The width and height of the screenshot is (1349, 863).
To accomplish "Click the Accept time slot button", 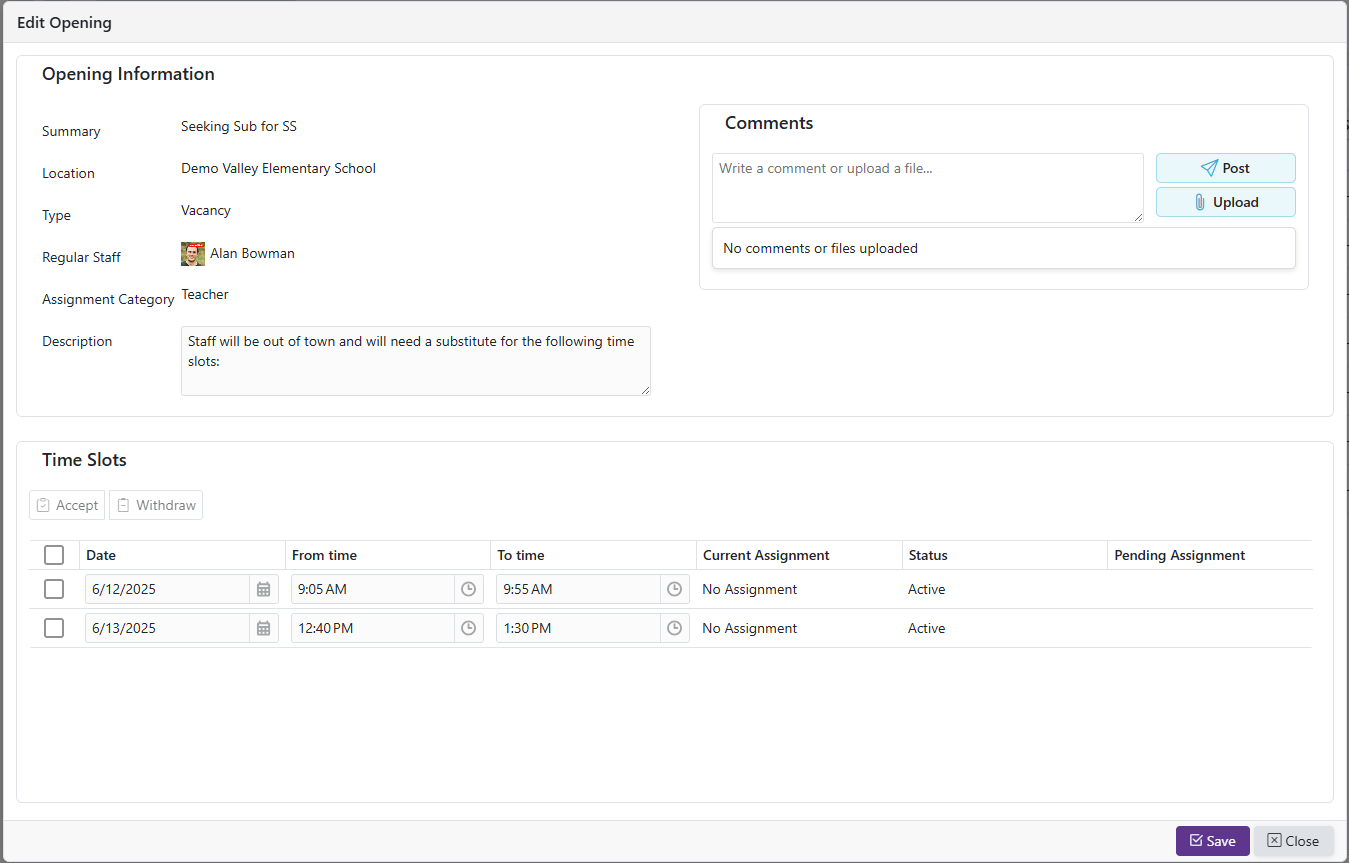I will [x=67, y=505].
